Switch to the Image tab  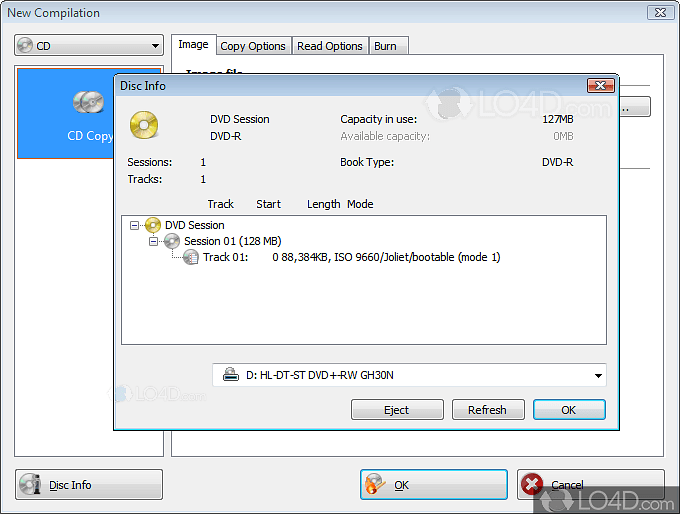[x=193, y=45]
